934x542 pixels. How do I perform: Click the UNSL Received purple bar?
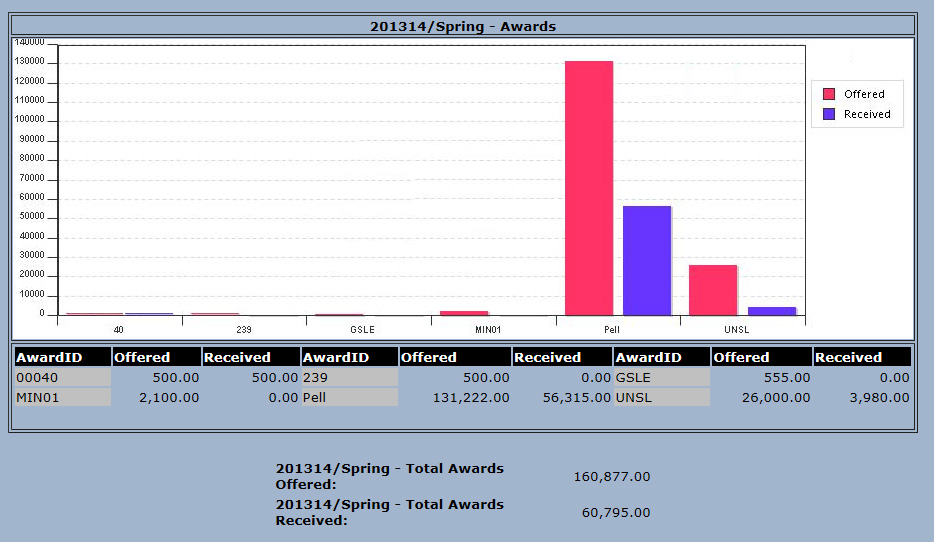pyautogui.click(x=772, y=311)
